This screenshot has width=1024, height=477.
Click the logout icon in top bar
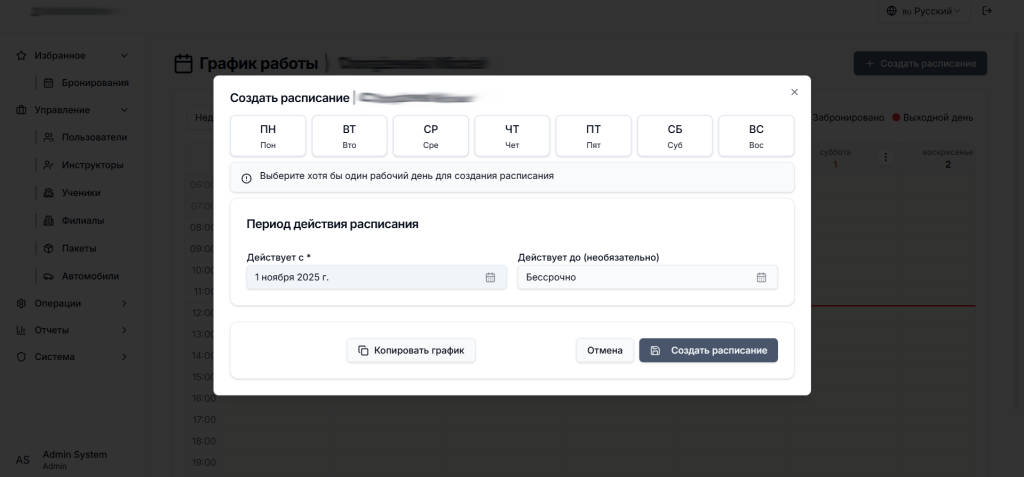(x=988, y=11)
